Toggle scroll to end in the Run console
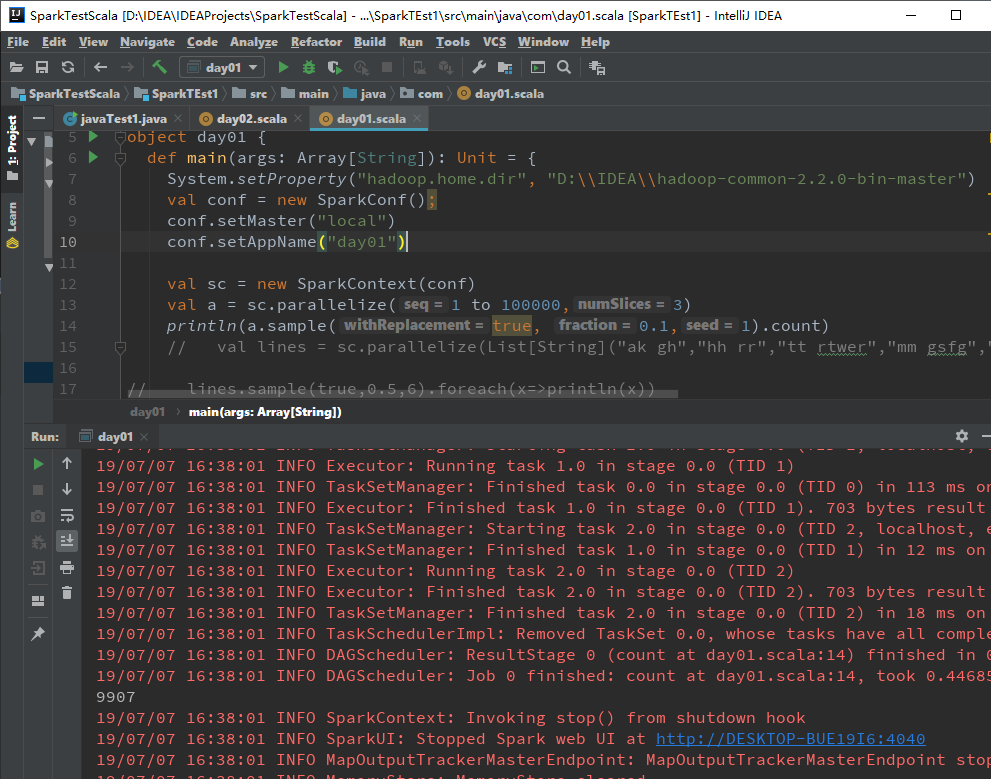Image resolution: width=991 pixels, height=779 pixels. (x=67, y=541)
